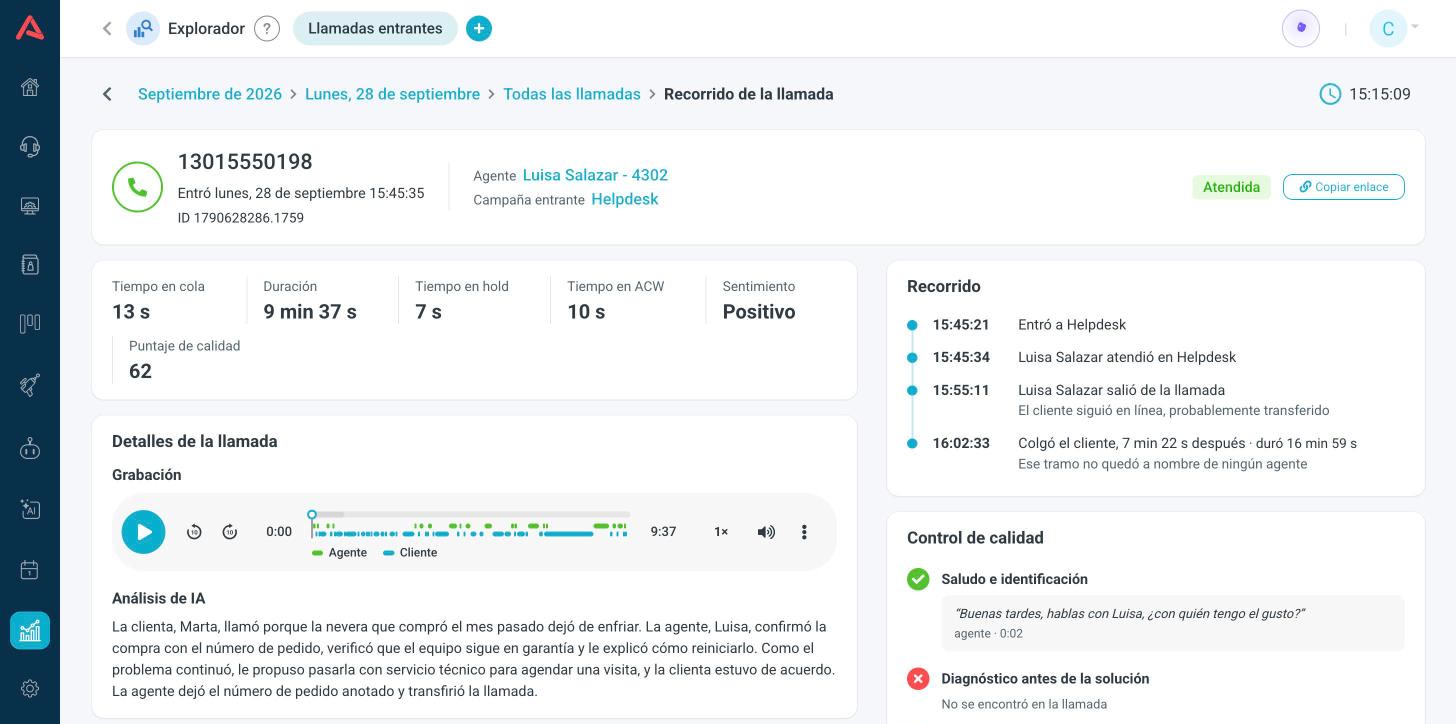This screenshot has width=1456, height=724.
Task: Click the green check beside Saludo e identificación
Action: coord(918,579)
